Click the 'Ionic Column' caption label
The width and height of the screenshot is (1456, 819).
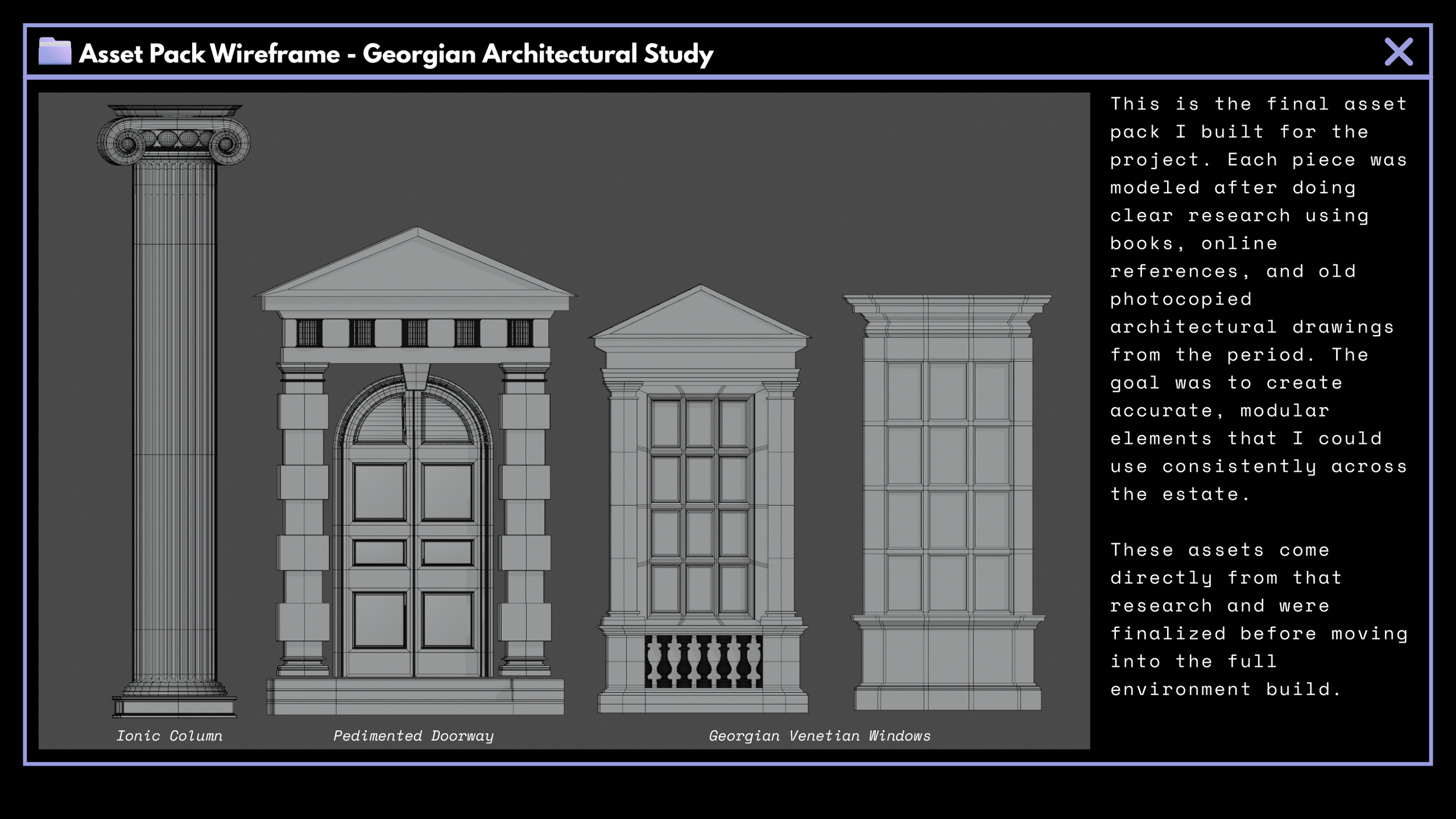[169, 736]
